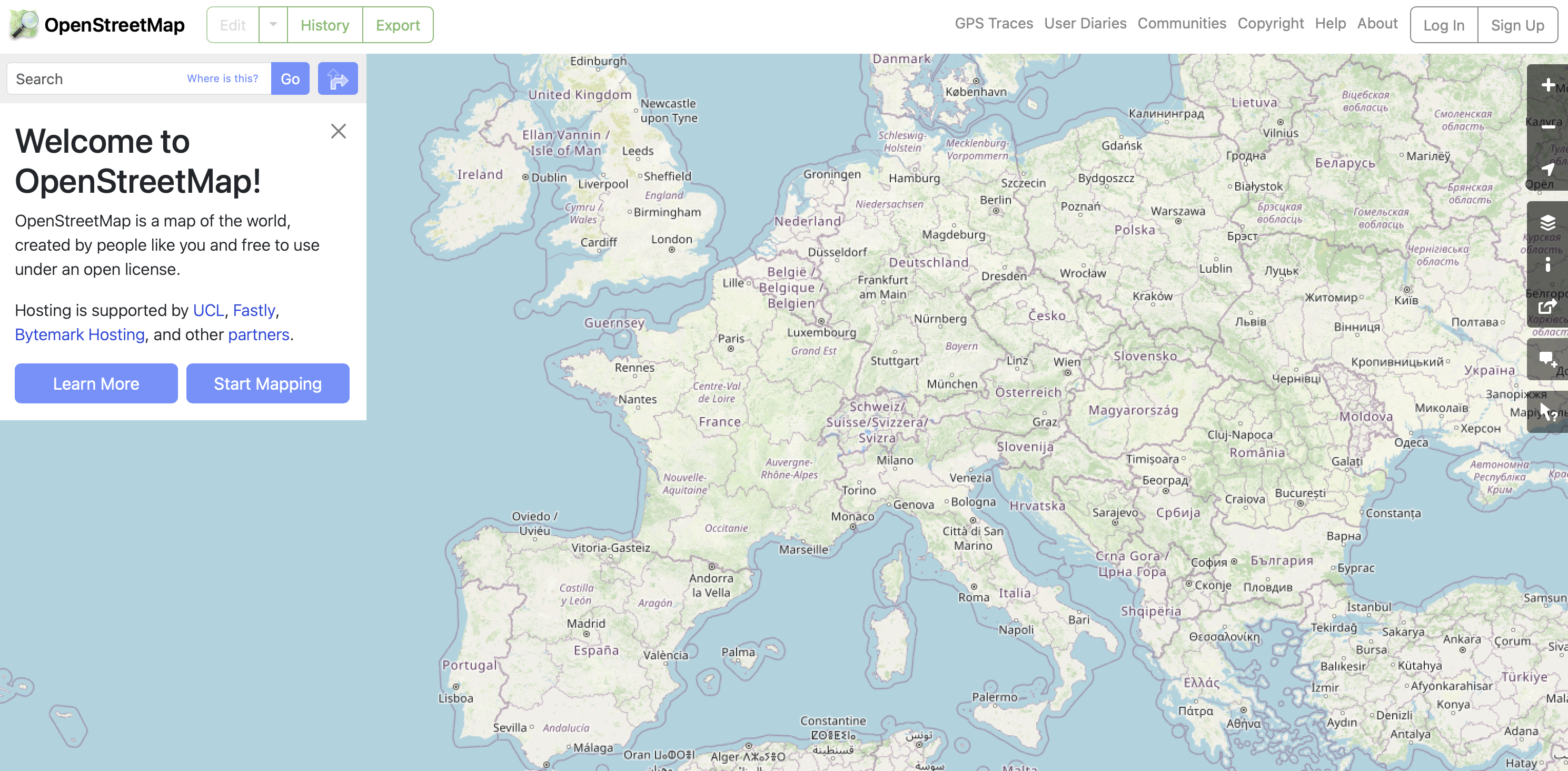Open the map Layers panel icon
The height and width of the screenshot is (771, 1568).
click(1547, 222)
